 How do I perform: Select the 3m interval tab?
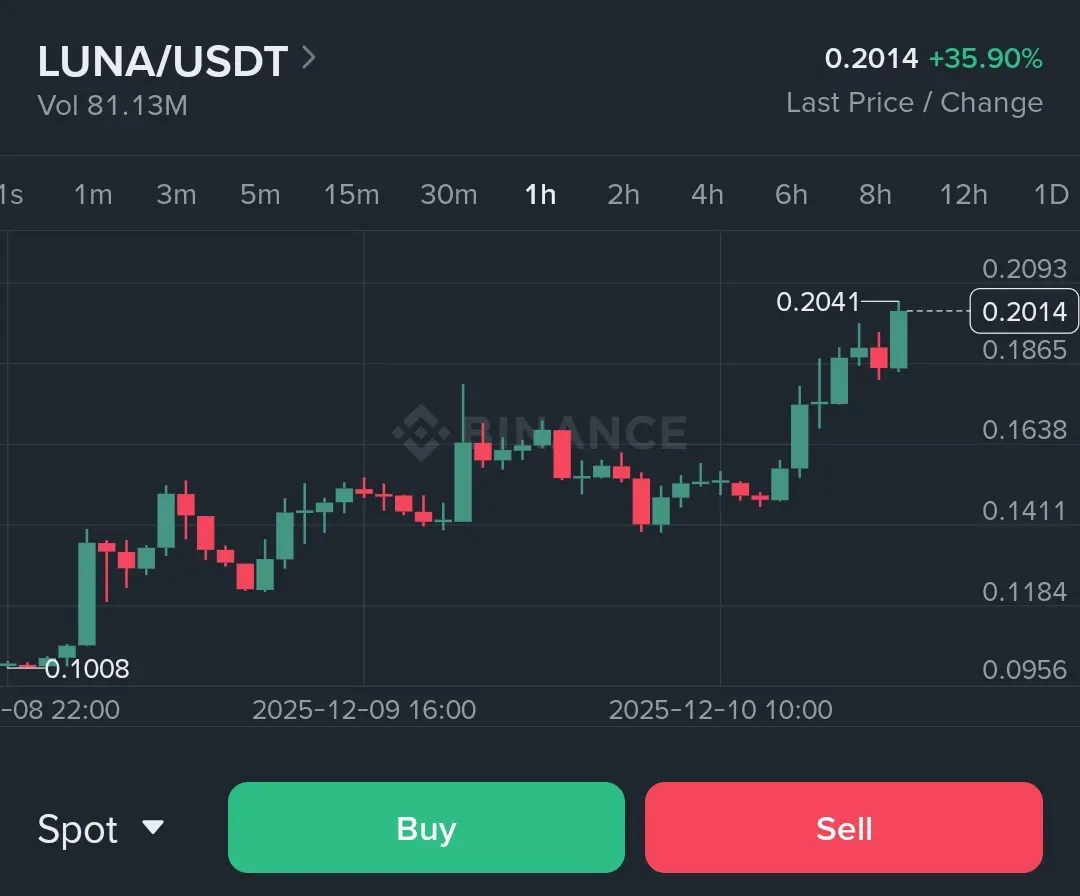(176, 195)
